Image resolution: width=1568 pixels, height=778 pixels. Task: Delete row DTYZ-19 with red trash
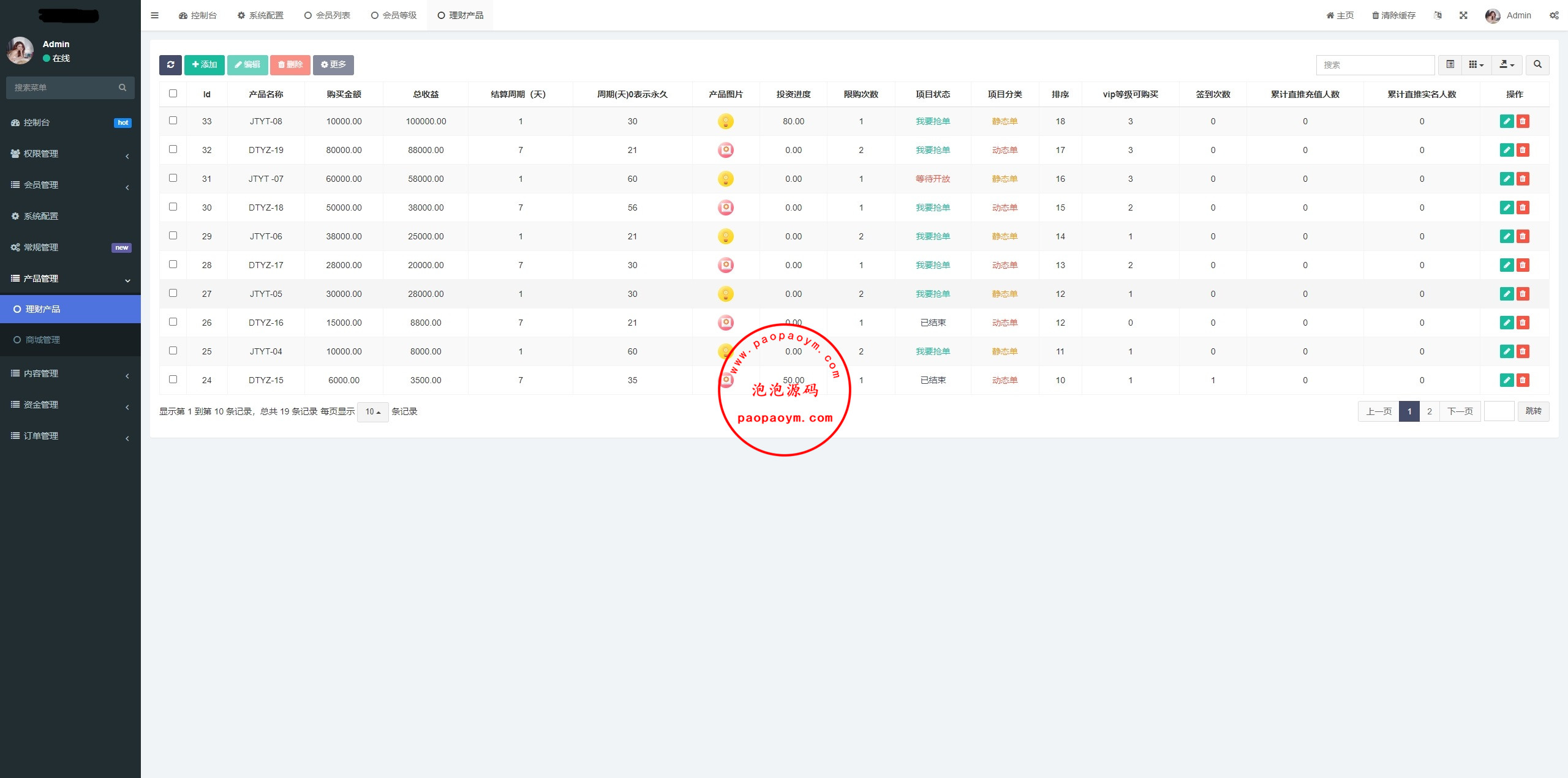pyautogui.click(x=1523, y=150)
